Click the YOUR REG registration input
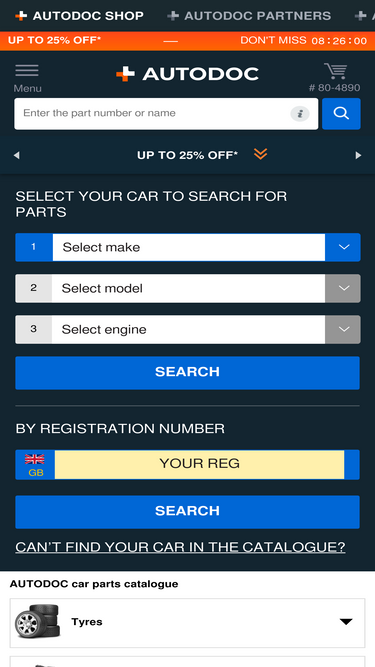The width and height of the screenshot is (375, 667). pyautogui.click(x=199, y=465)
